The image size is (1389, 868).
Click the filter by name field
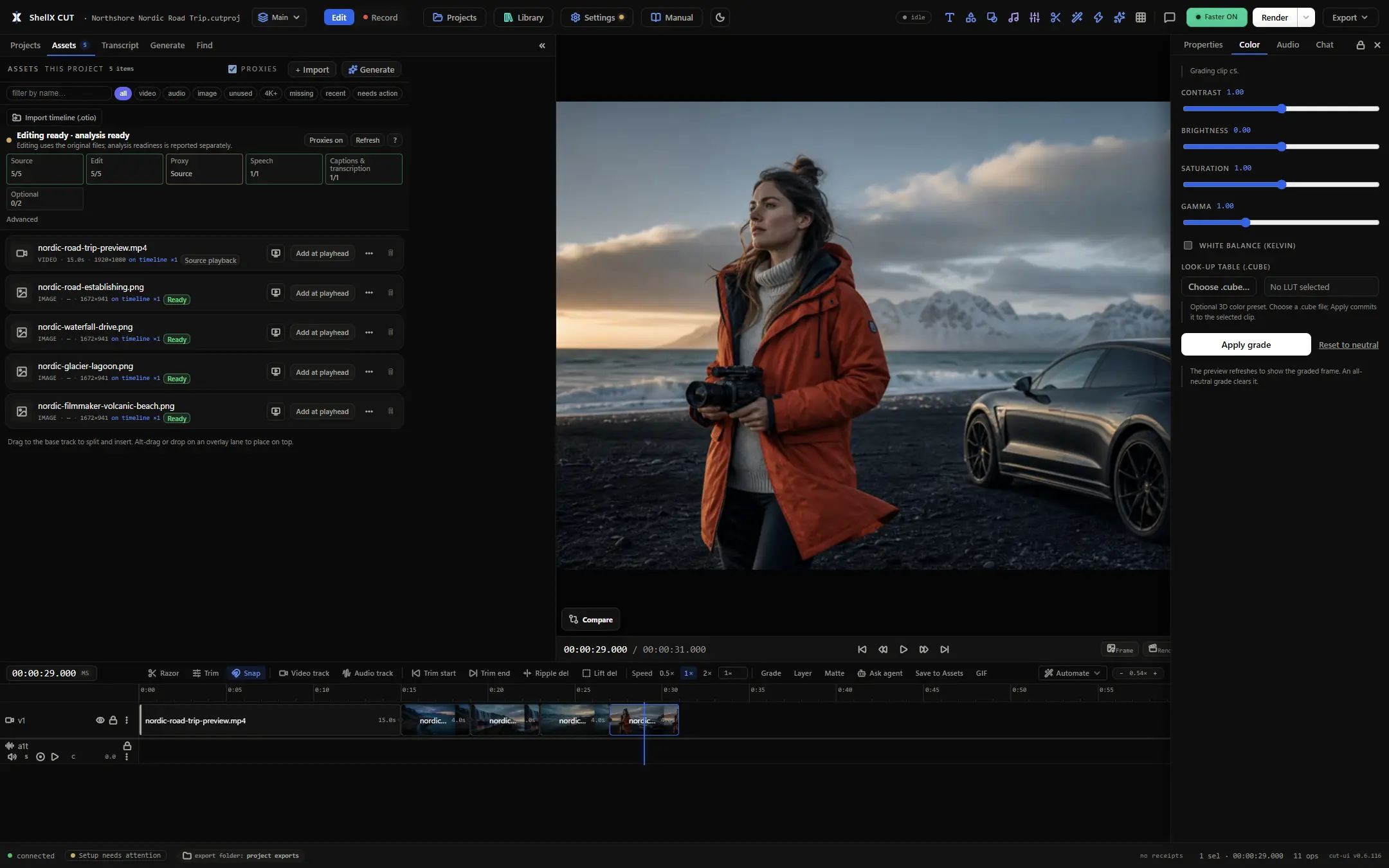[x=59, y=93]
